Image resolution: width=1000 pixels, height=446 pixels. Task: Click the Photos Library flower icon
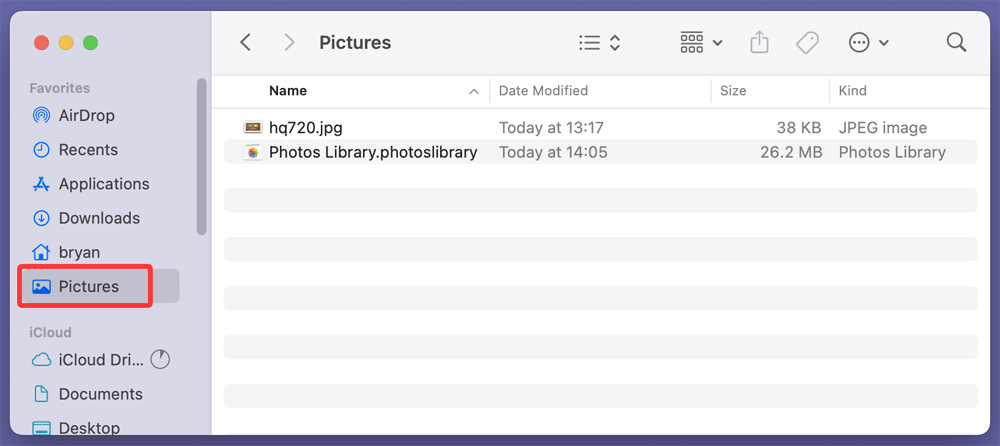(253, 152)
